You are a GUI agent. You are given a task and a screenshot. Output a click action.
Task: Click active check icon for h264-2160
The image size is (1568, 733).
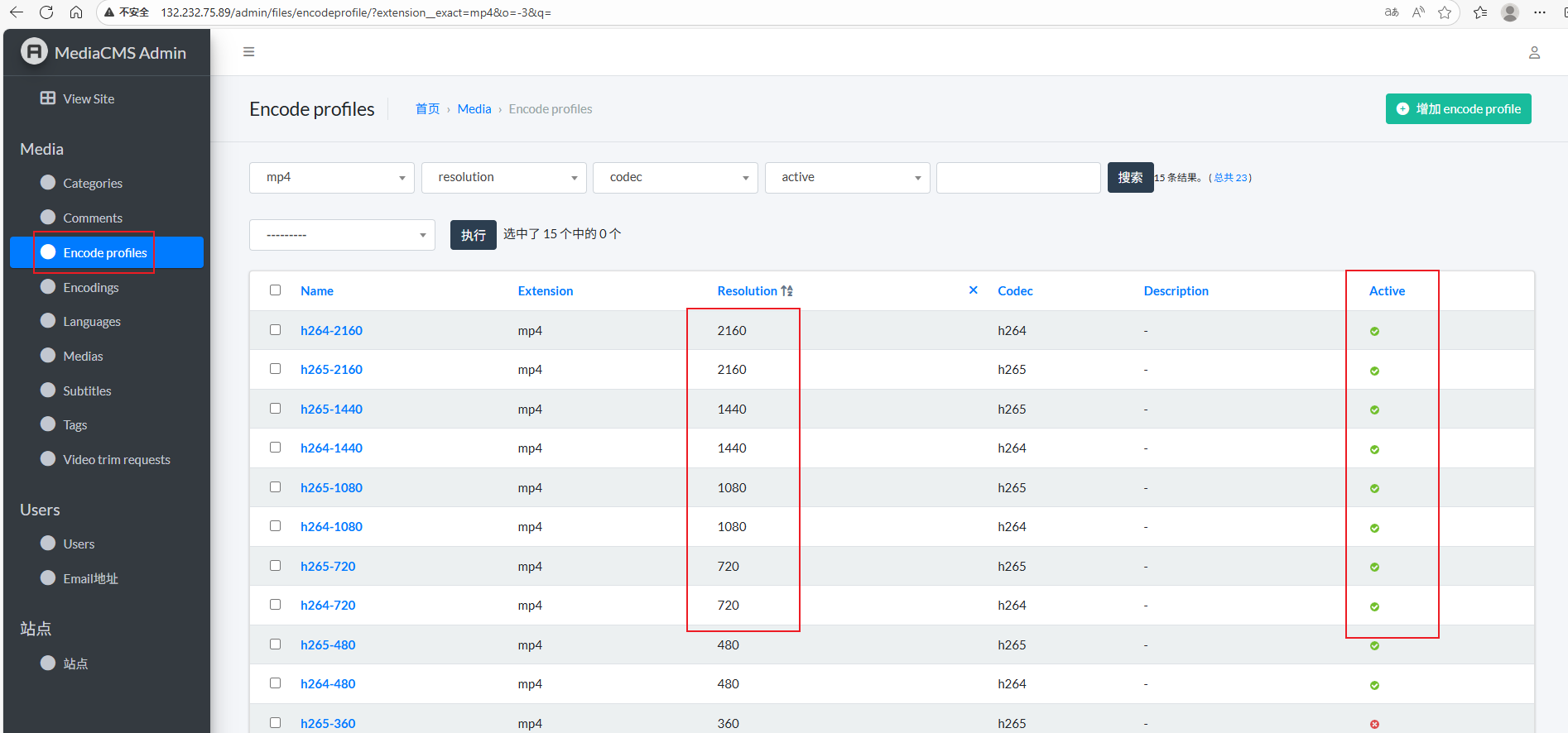coord(1374,331)
